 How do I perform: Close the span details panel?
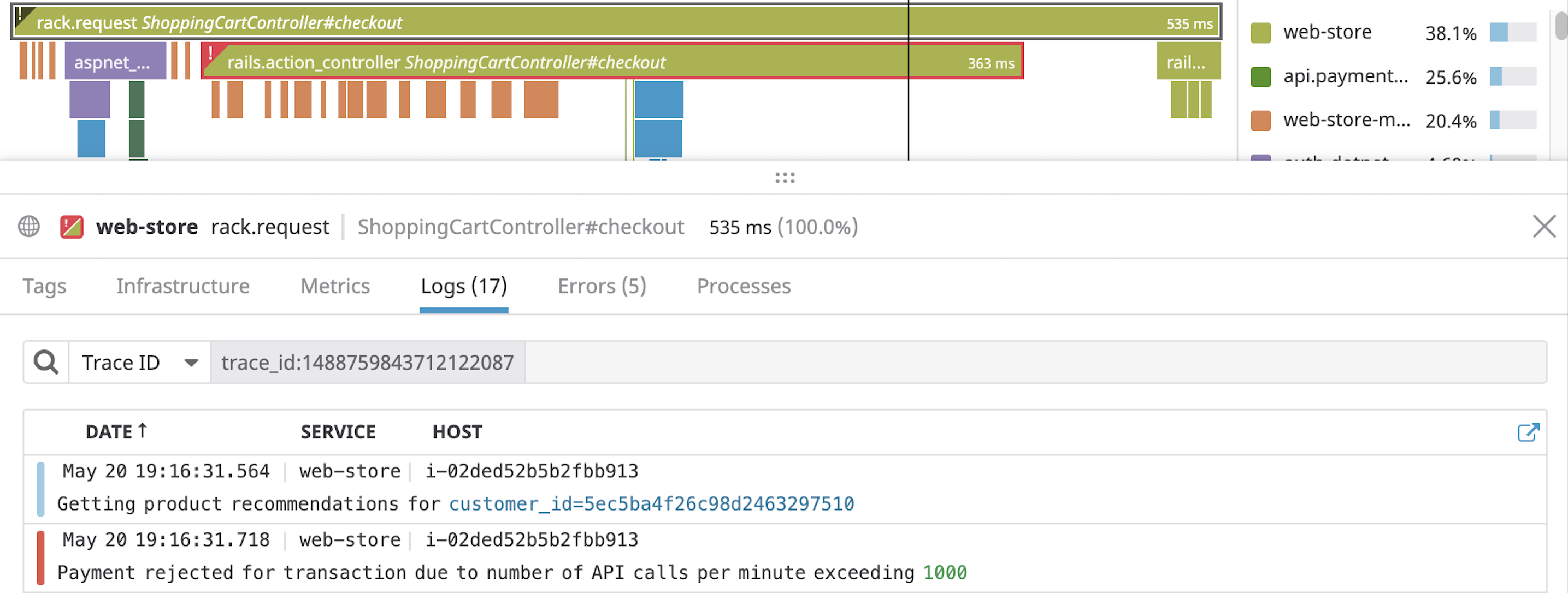tap(1545, 226)
